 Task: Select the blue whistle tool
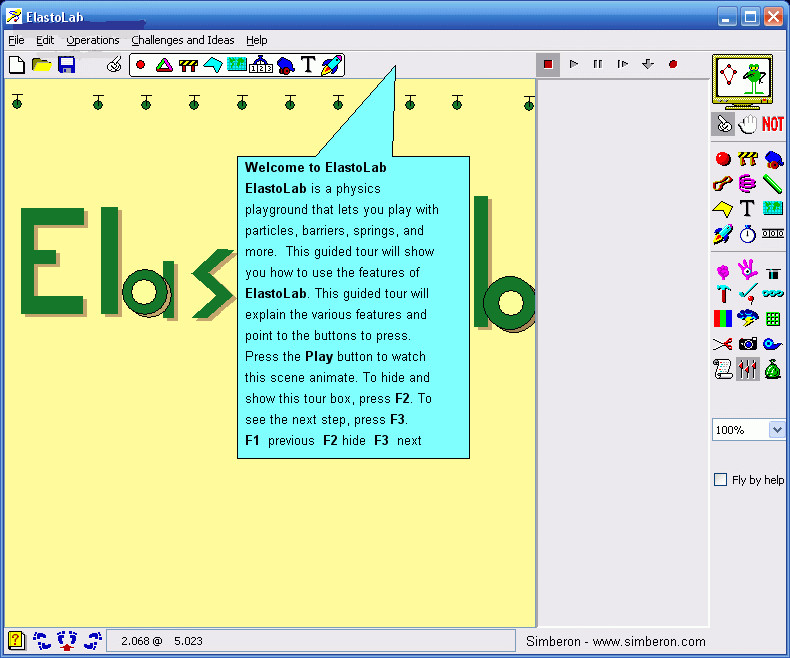pos(772,344)
